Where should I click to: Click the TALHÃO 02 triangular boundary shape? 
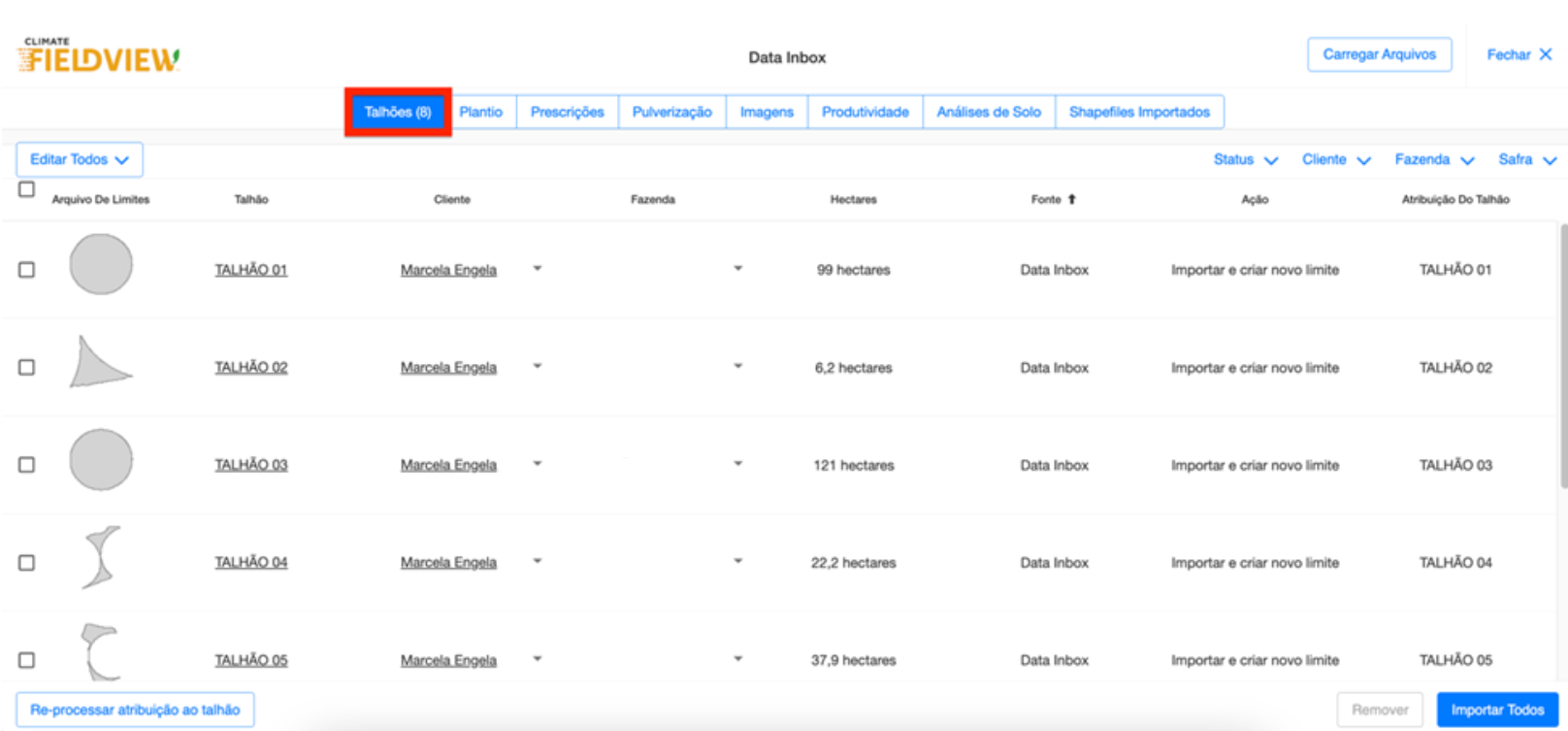point(98,363)
